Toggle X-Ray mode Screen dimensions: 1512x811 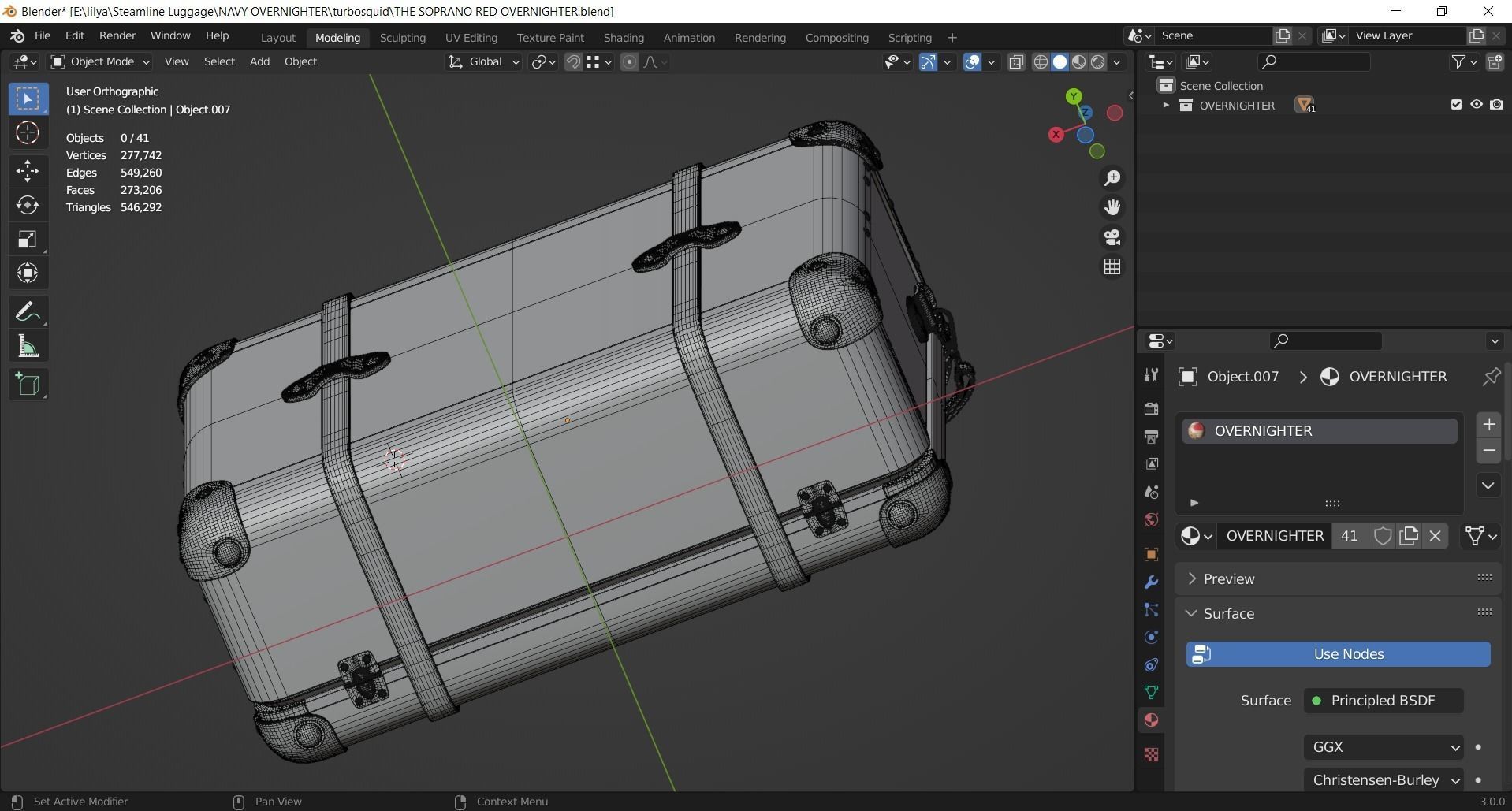click(1016, 61)
